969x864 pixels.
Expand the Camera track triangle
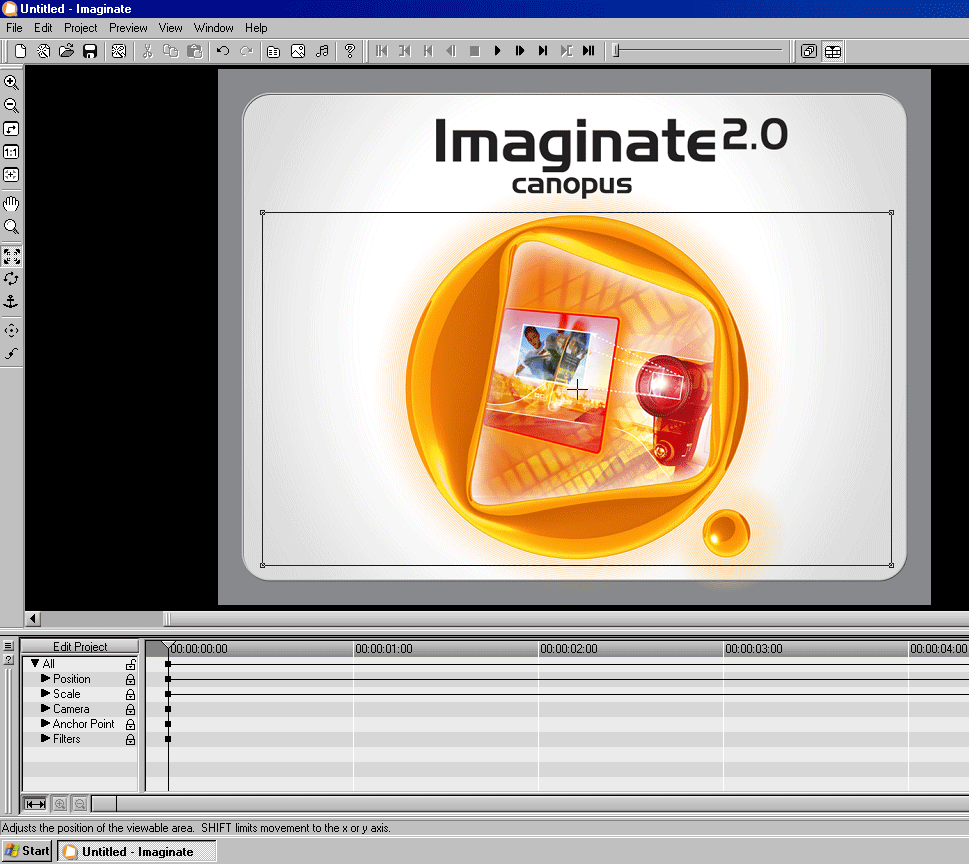coord(45,708)
